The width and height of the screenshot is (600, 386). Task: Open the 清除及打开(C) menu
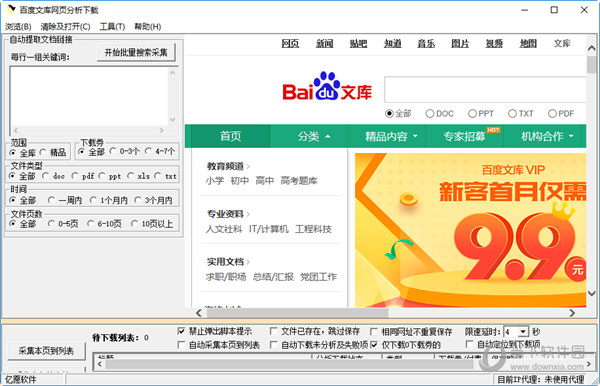pyautogui.click(x=65, y=26)
